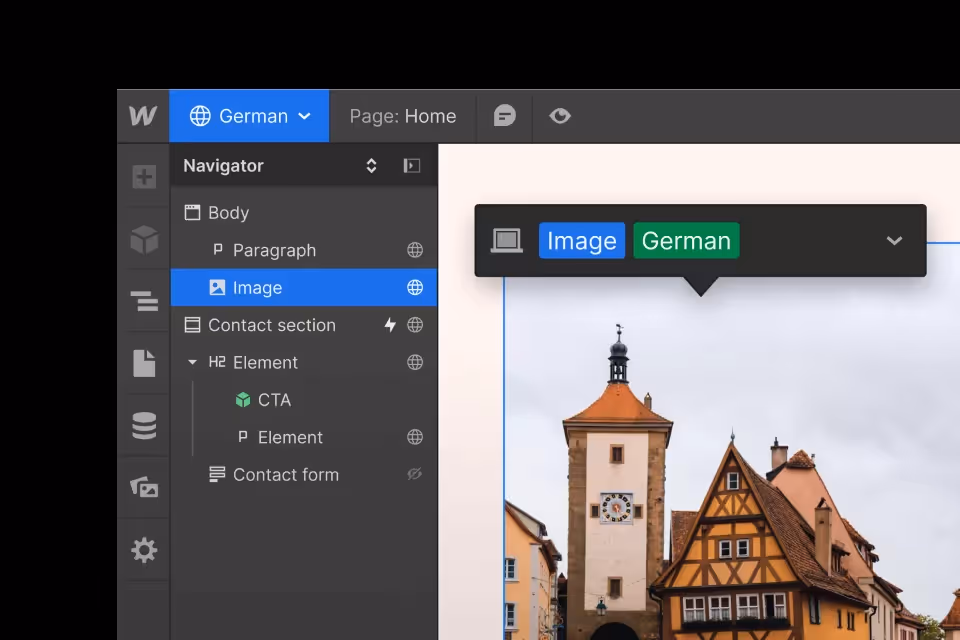The image size is (960, 640).
Task: Click Page: Home in the top bar
Action: click(x=403, y=115)
